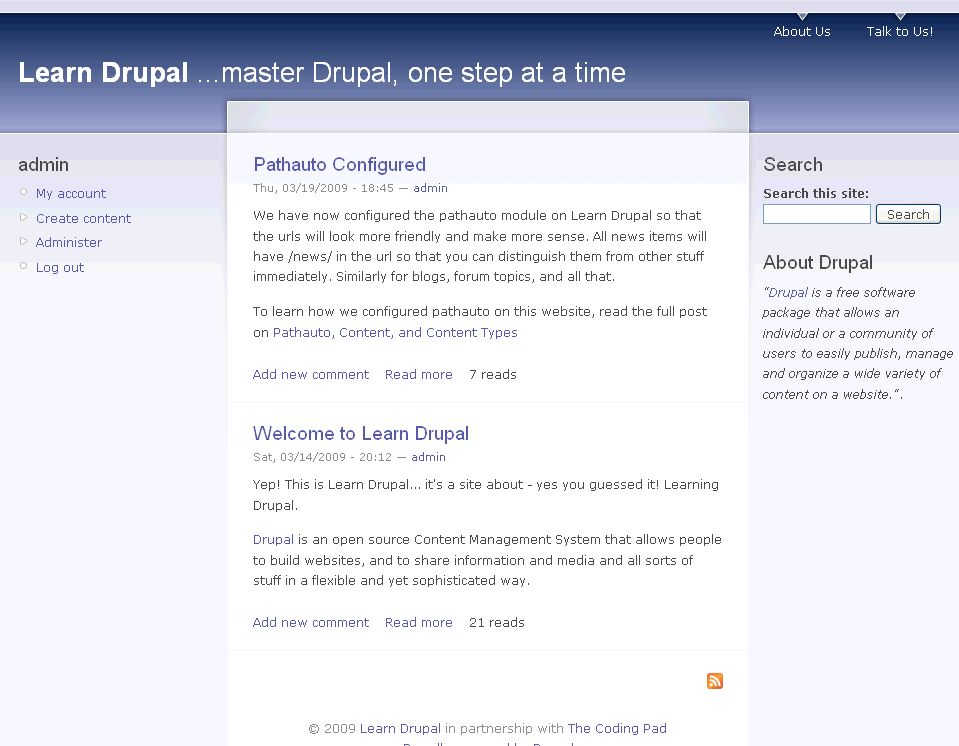Read more of Welcome to Learn Drupal
Image resolution: width=959 pixels, height=746 pixels.
point(419,622)
